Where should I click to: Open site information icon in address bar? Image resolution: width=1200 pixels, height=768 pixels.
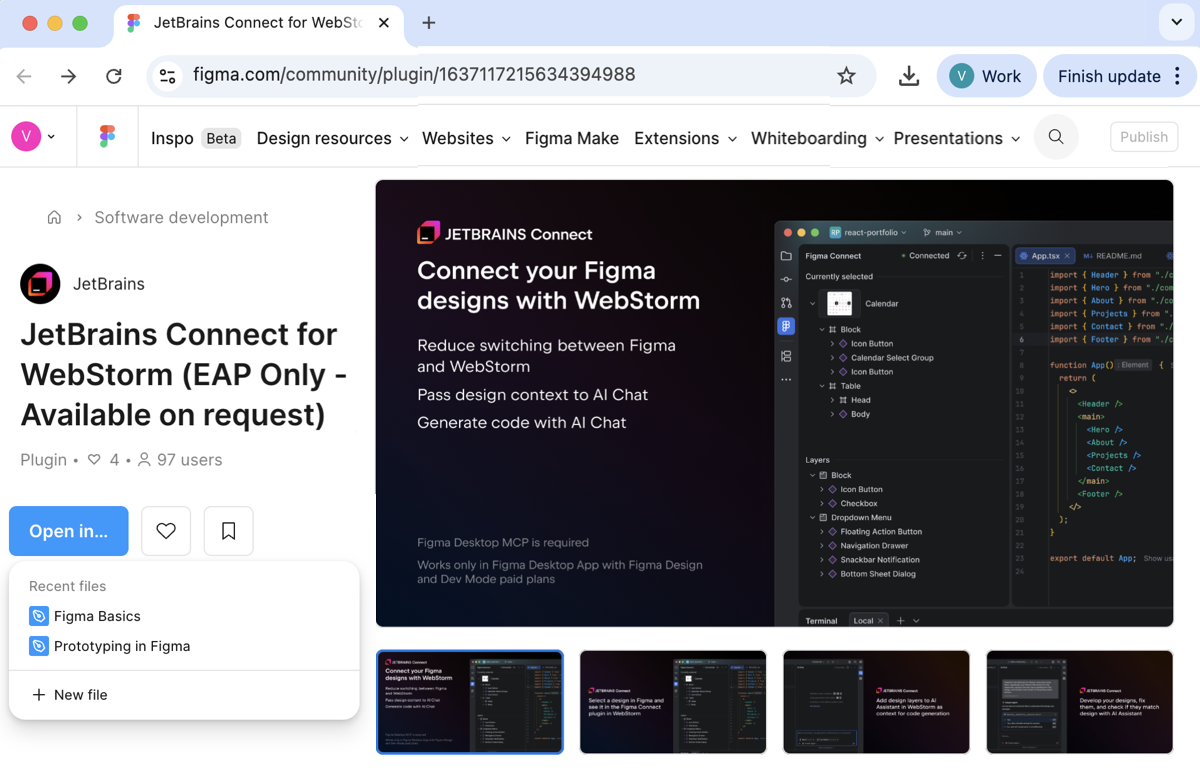point(168,76)
